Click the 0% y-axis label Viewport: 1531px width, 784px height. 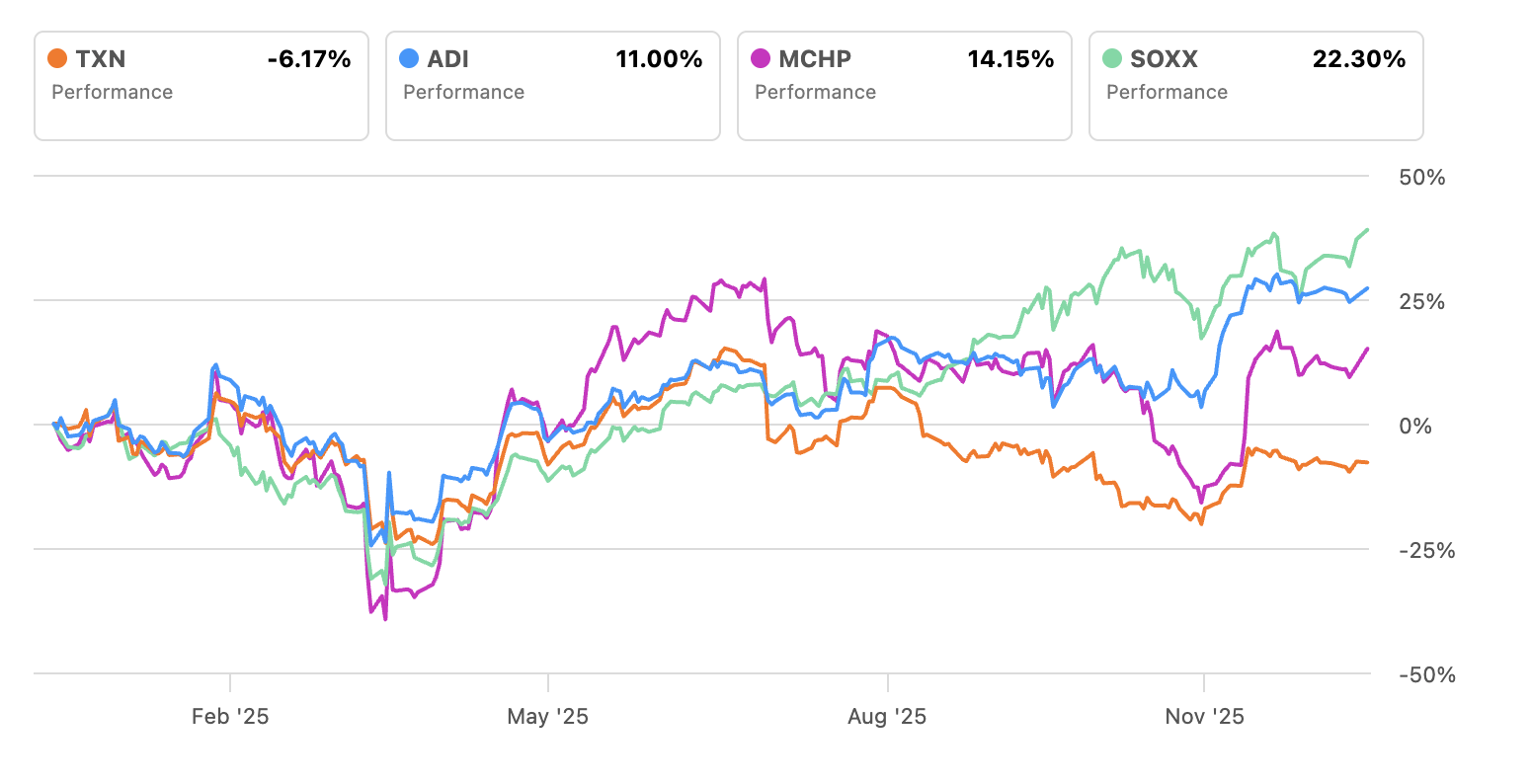[1415, 426]
